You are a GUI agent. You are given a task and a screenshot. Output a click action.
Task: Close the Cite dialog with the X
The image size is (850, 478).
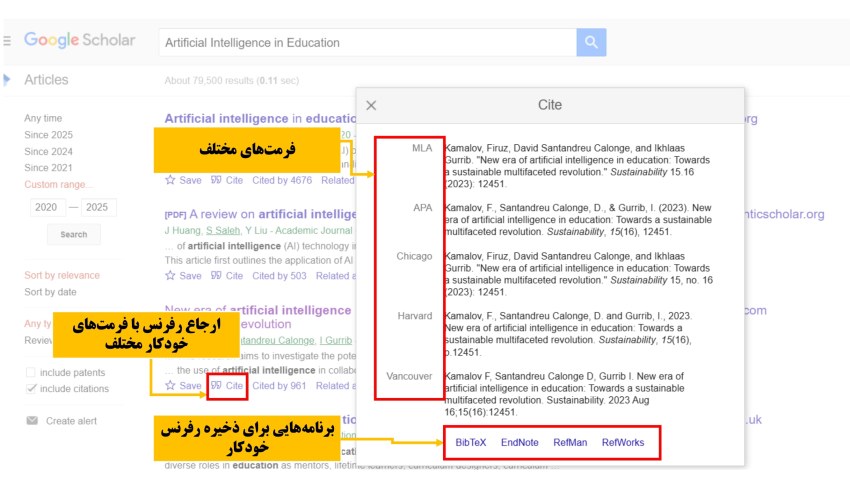(371, 105)
